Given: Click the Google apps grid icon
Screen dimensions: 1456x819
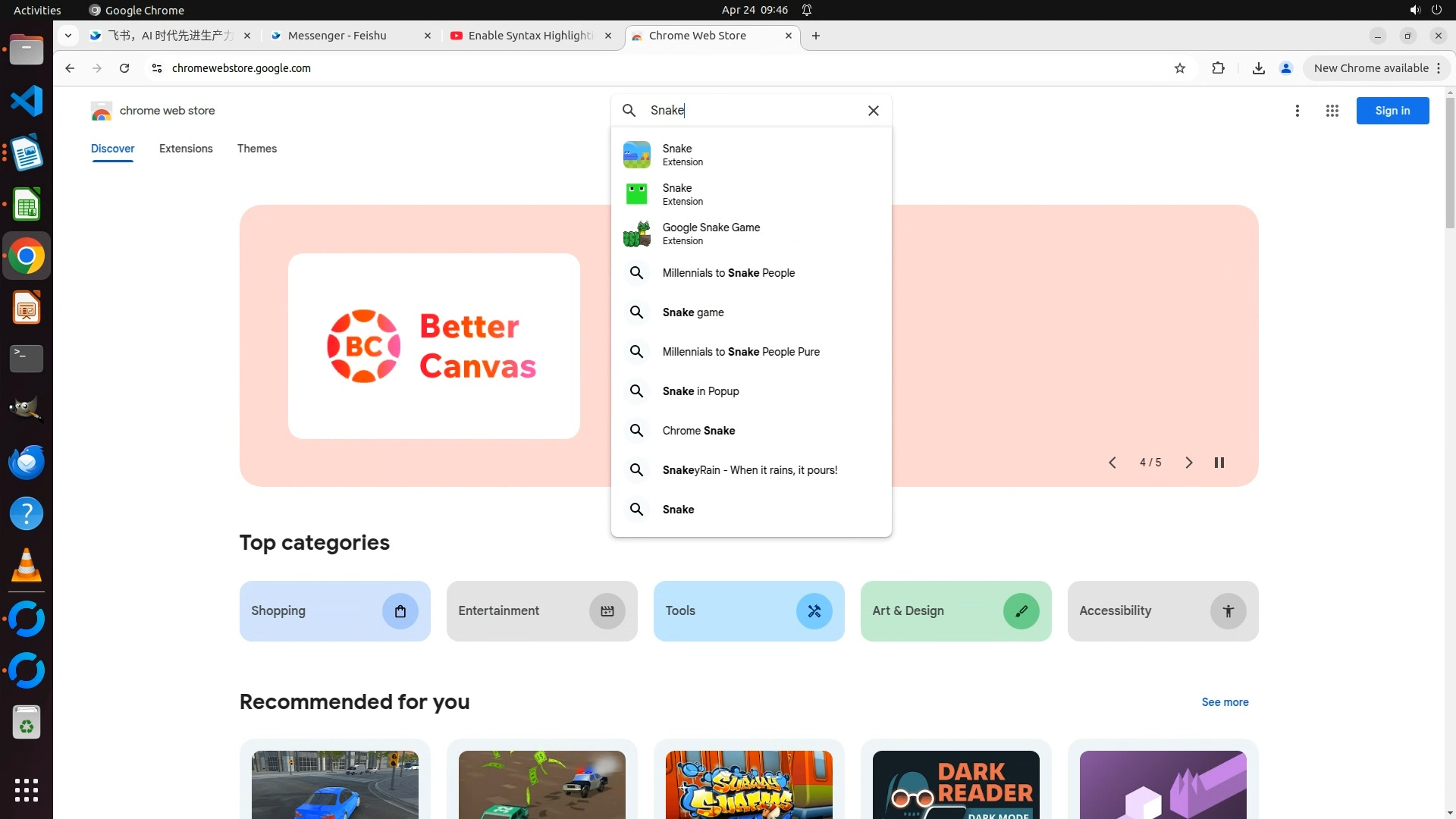Looking at the screenshot, I should 1332,111.
